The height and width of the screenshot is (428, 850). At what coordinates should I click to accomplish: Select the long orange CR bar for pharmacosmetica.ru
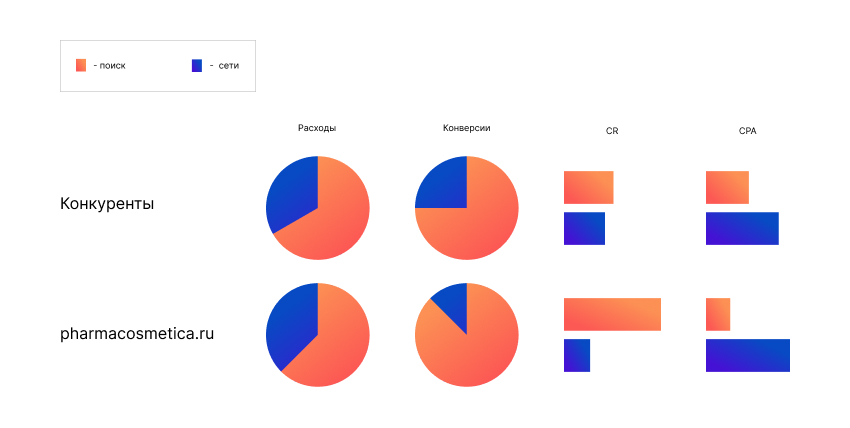(612, 314)
